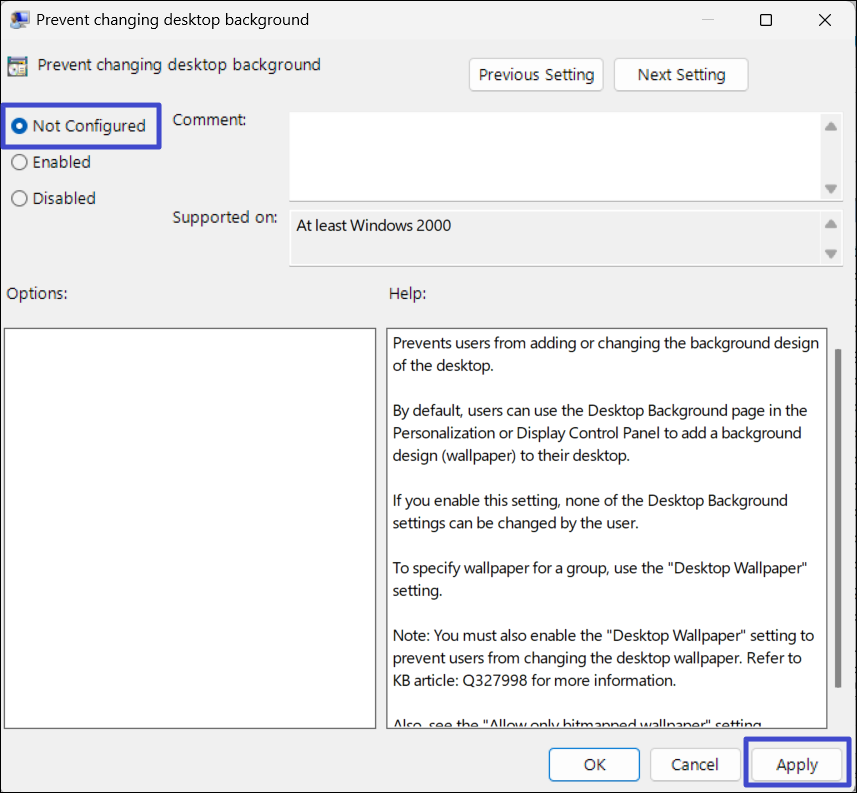
Task: Click the policy setting icon beside the heading
Action: coord(17,66)
